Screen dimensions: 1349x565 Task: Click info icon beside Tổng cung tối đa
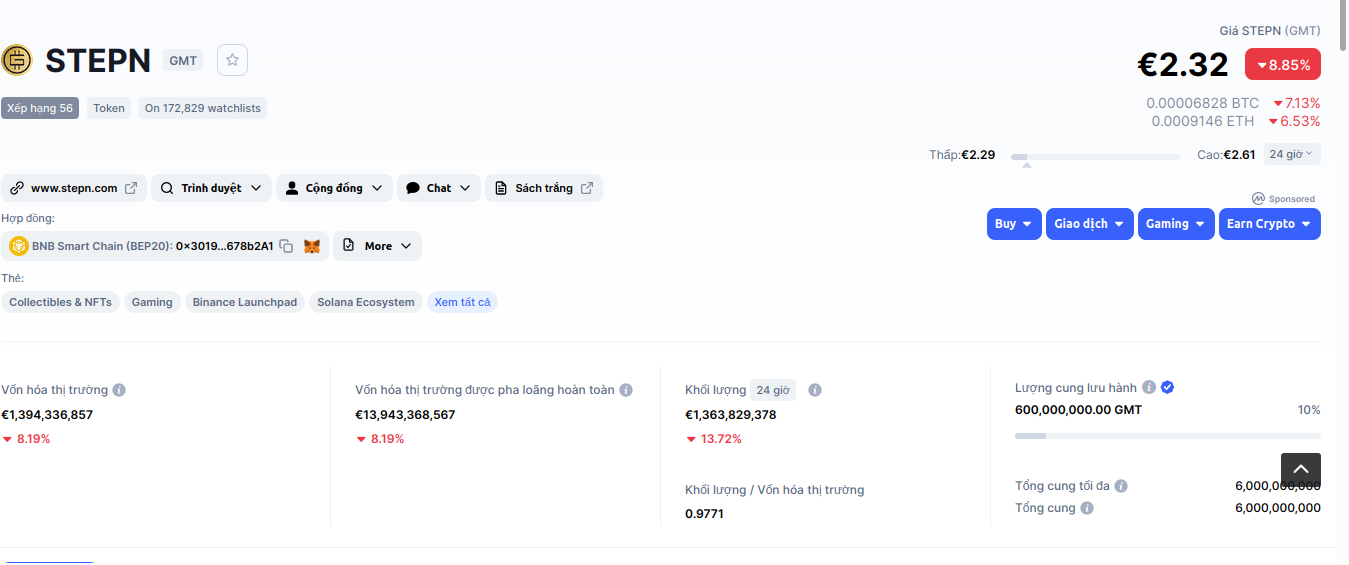click(x=1121, y=486)
